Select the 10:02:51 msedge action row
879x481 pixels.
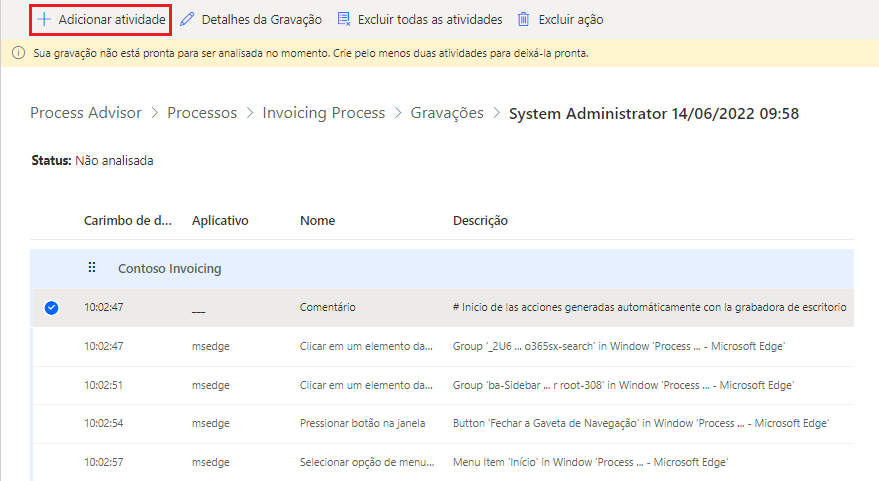366,385
